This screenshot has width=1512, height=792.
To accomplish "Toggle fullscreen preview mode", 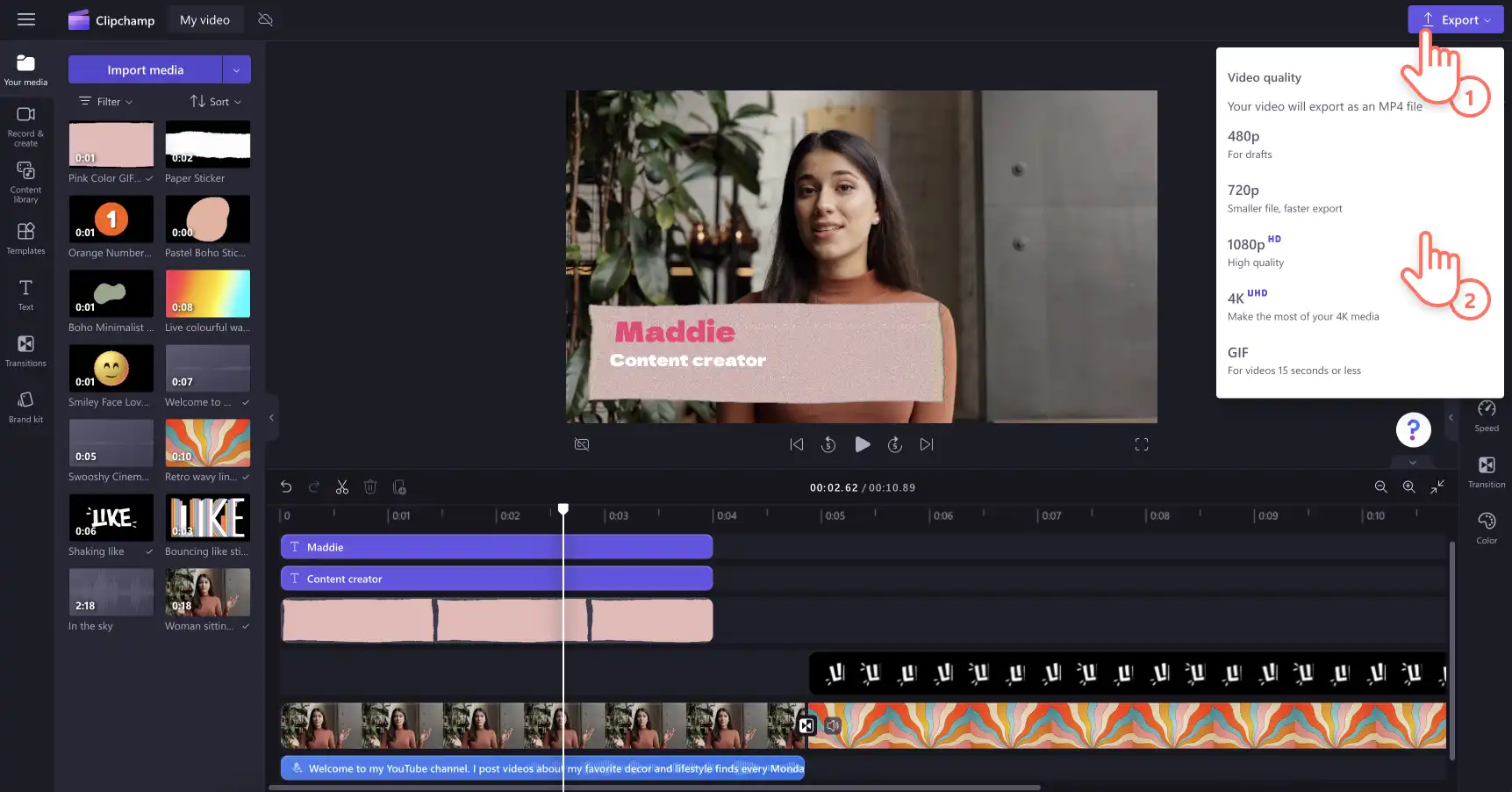I will (x=1141, y=444).
